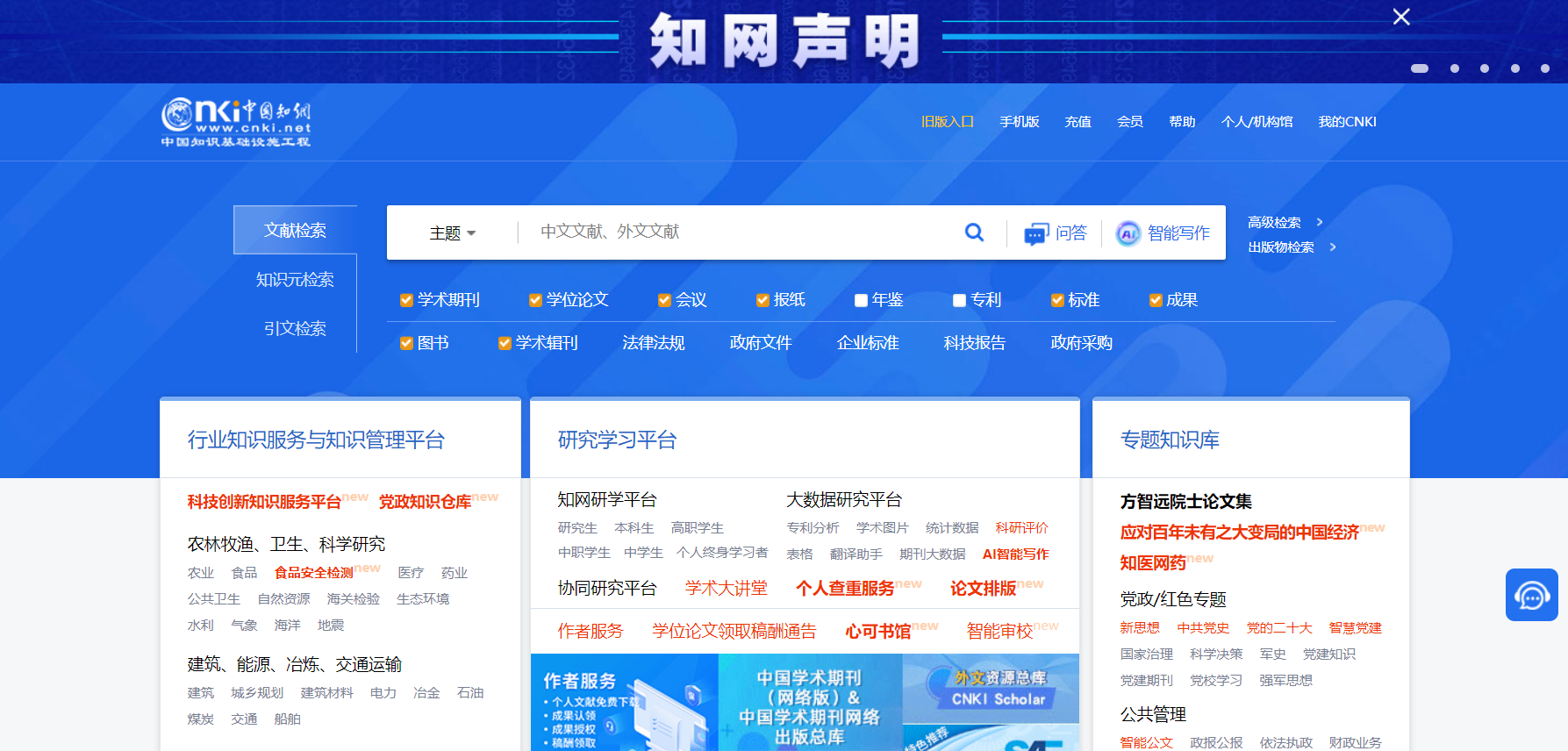
Task: Open the 问答 chat bubble icon
Action: (x=1036, y=233)
